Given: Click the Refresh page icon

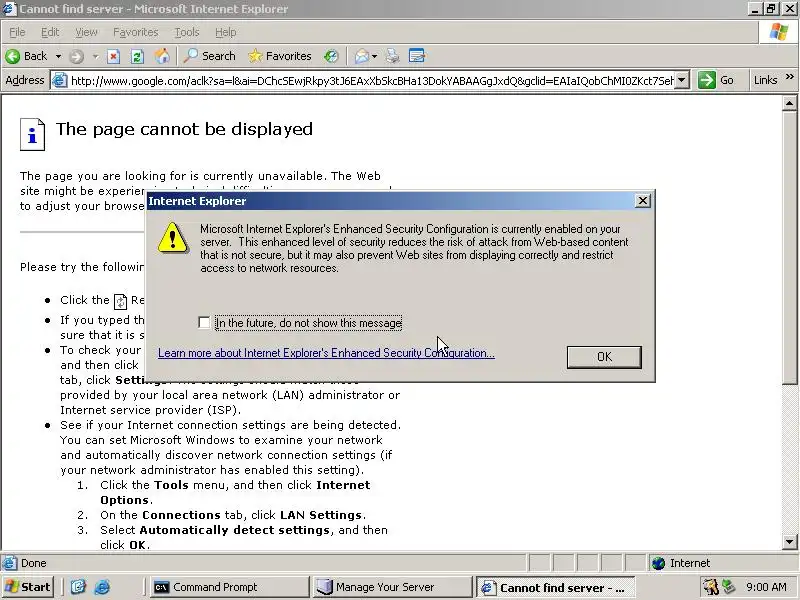Looking at the screenshot, I should (137, 56).
